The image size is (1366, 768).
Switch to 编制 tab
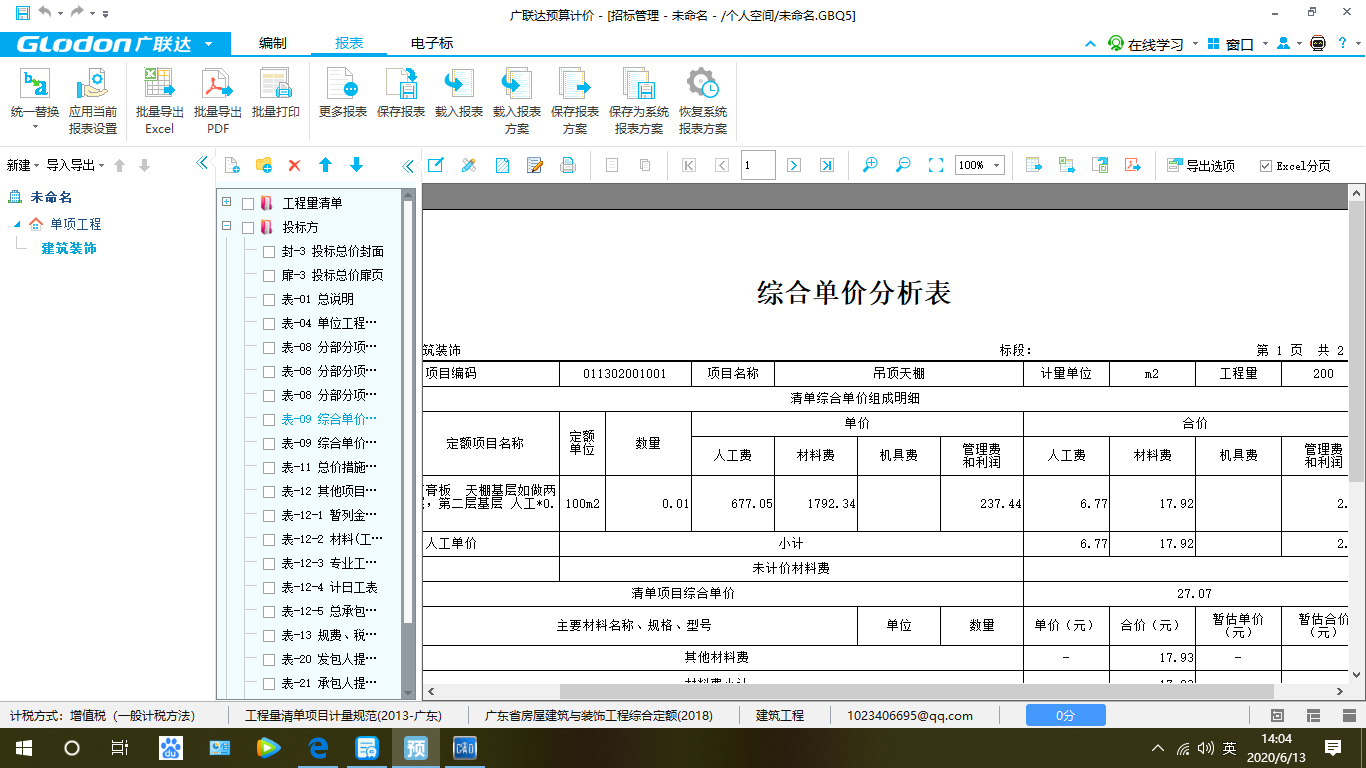click(273, 43)
